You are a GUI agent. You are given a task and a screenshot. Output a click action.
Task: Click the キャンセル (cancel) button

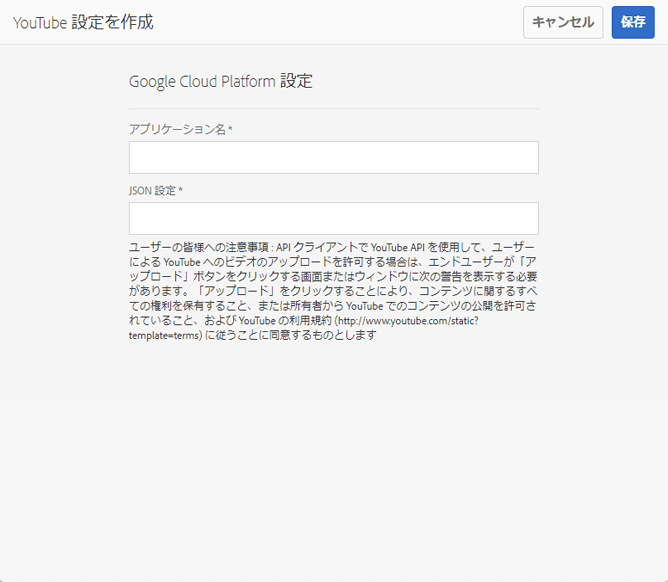pyautogui.click(x=563, y=22)
